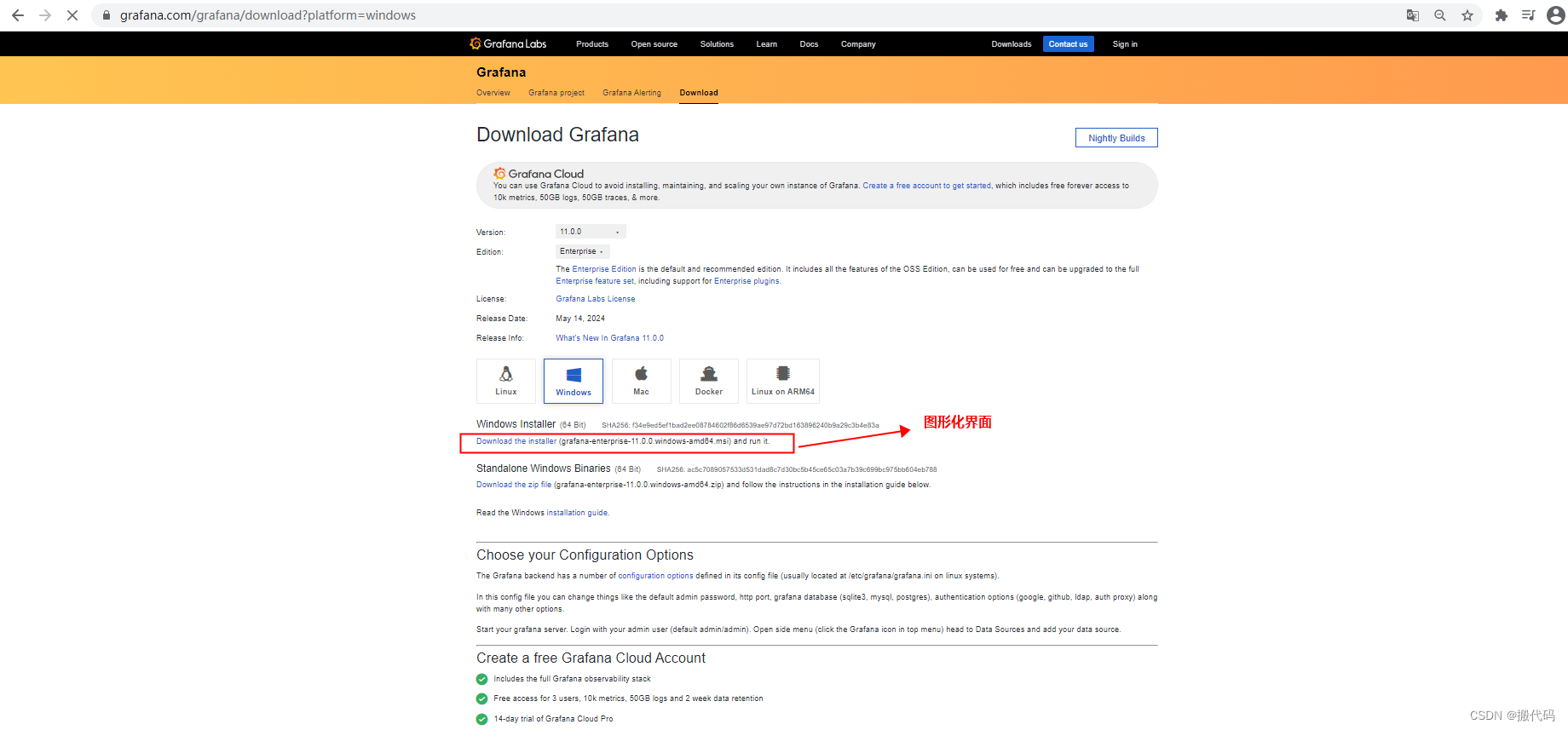1568x730 pixels.
Task: Click the Grafana Labs logo
Action: pyautogui.click(x=508, y=43)
